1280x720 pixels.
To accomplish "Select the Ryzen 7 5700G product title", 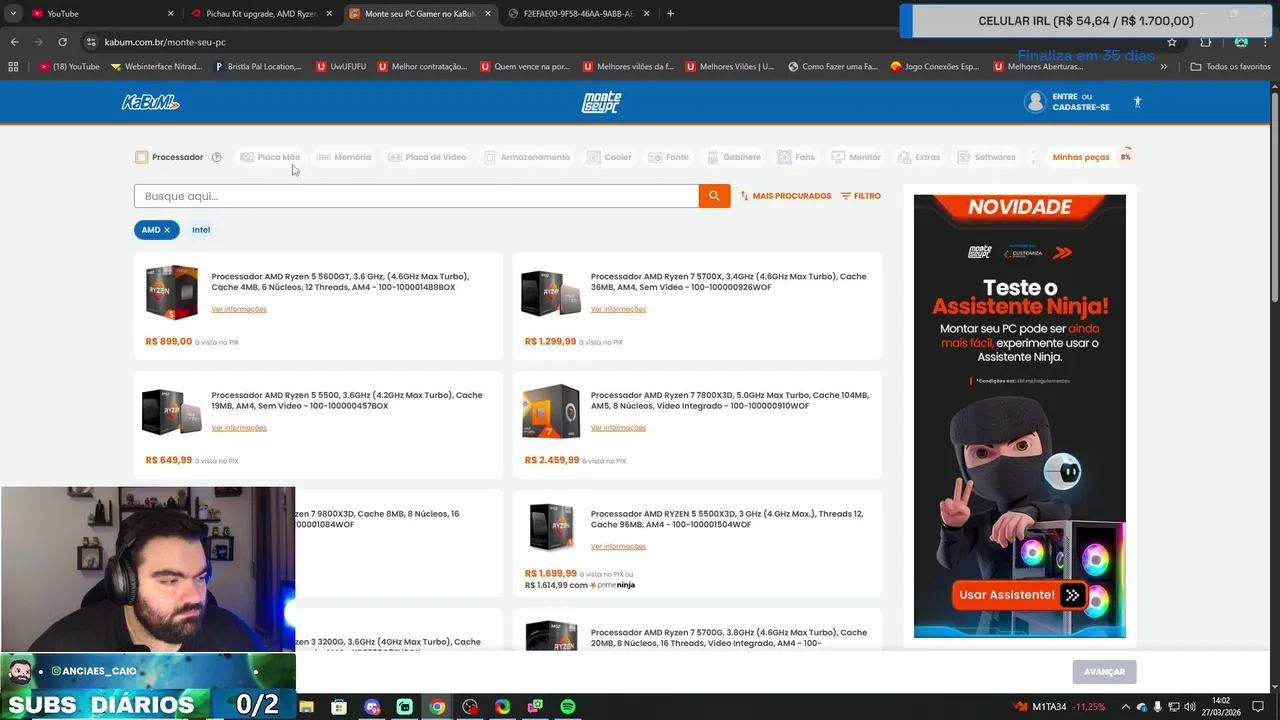I will point(729,638).
